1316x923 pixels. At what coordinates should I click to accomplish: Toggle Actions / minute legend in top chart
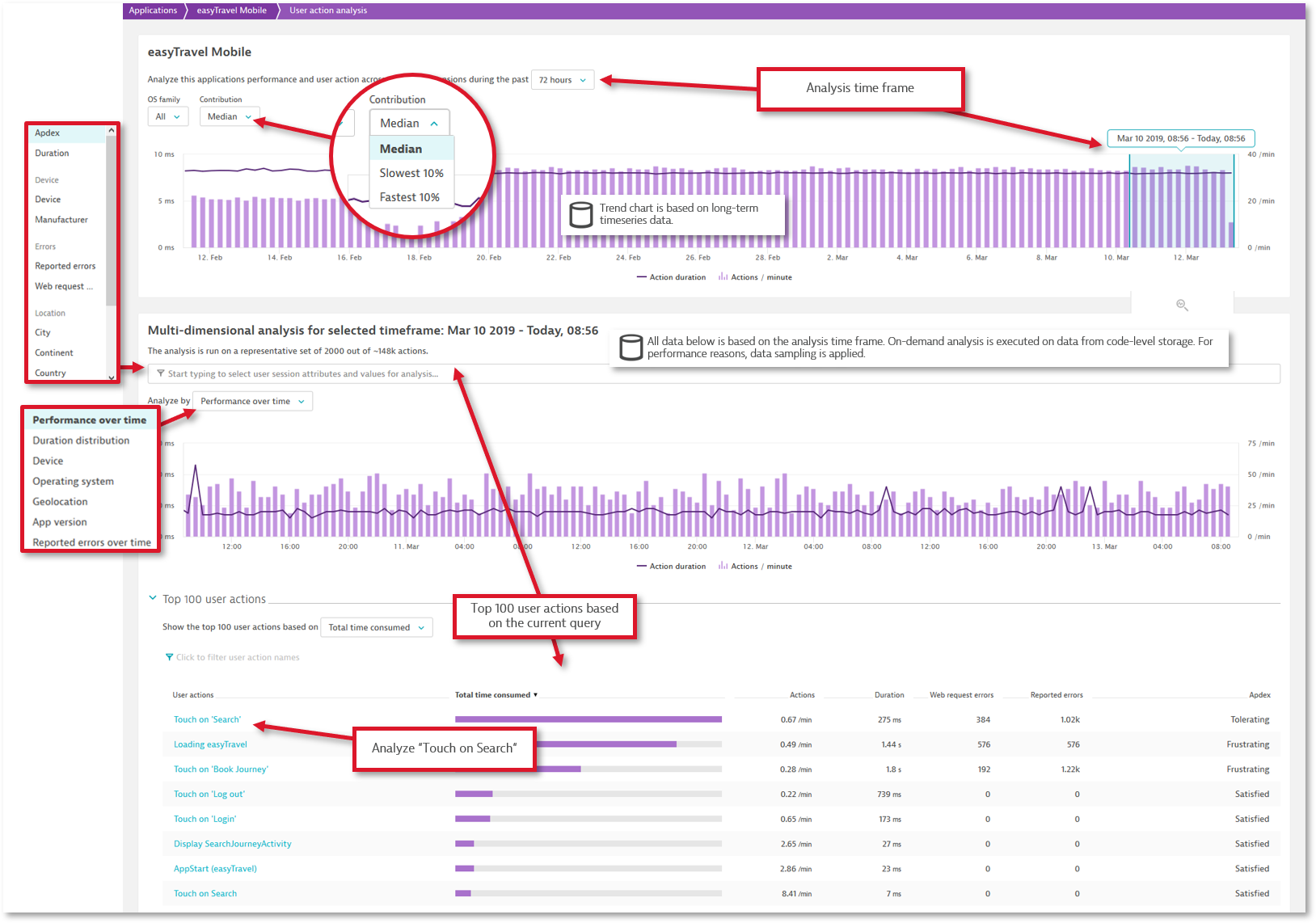point(755,277)
